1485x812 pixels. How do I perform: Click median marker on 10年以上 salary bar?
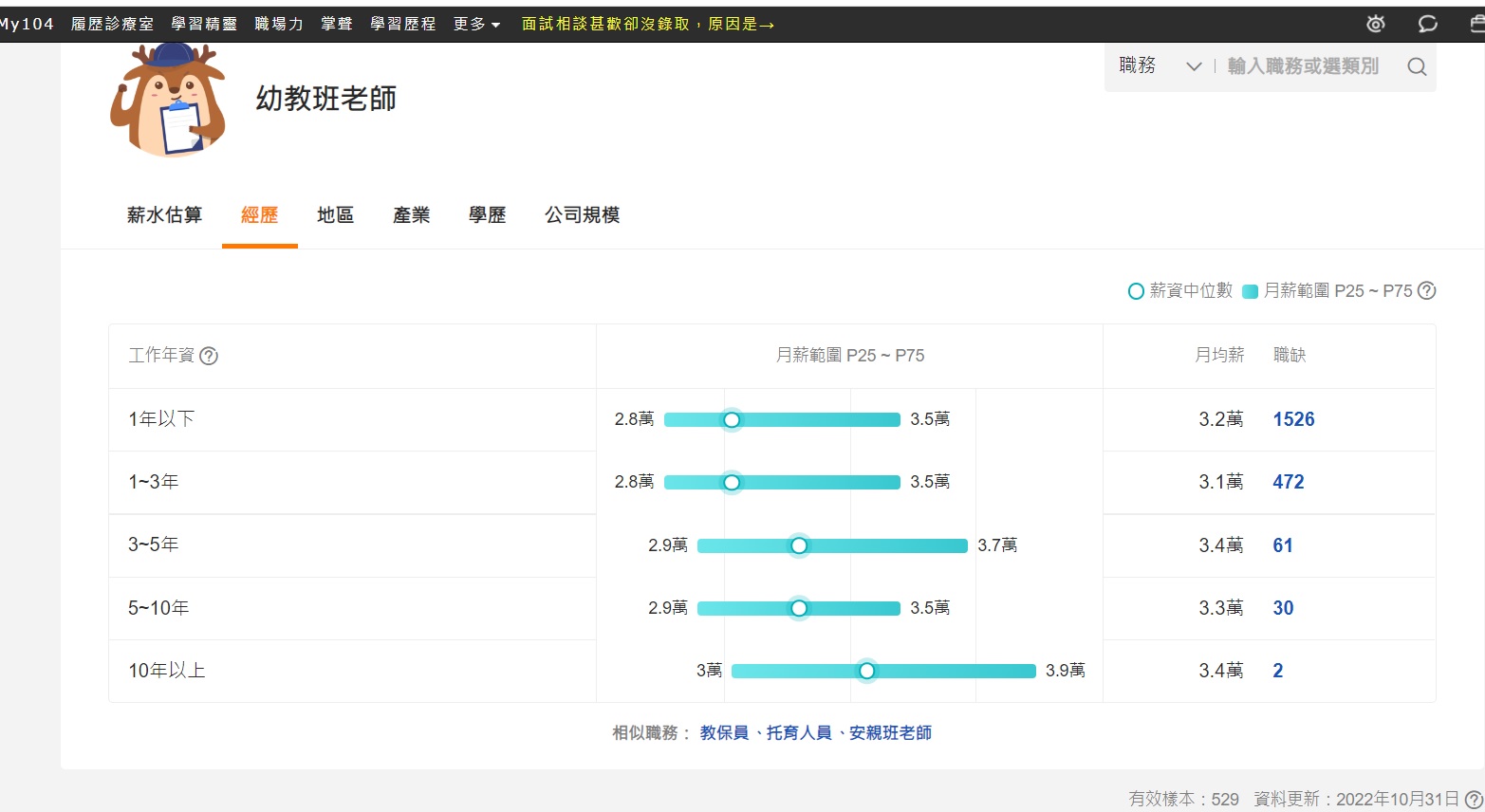click(866, 672)
